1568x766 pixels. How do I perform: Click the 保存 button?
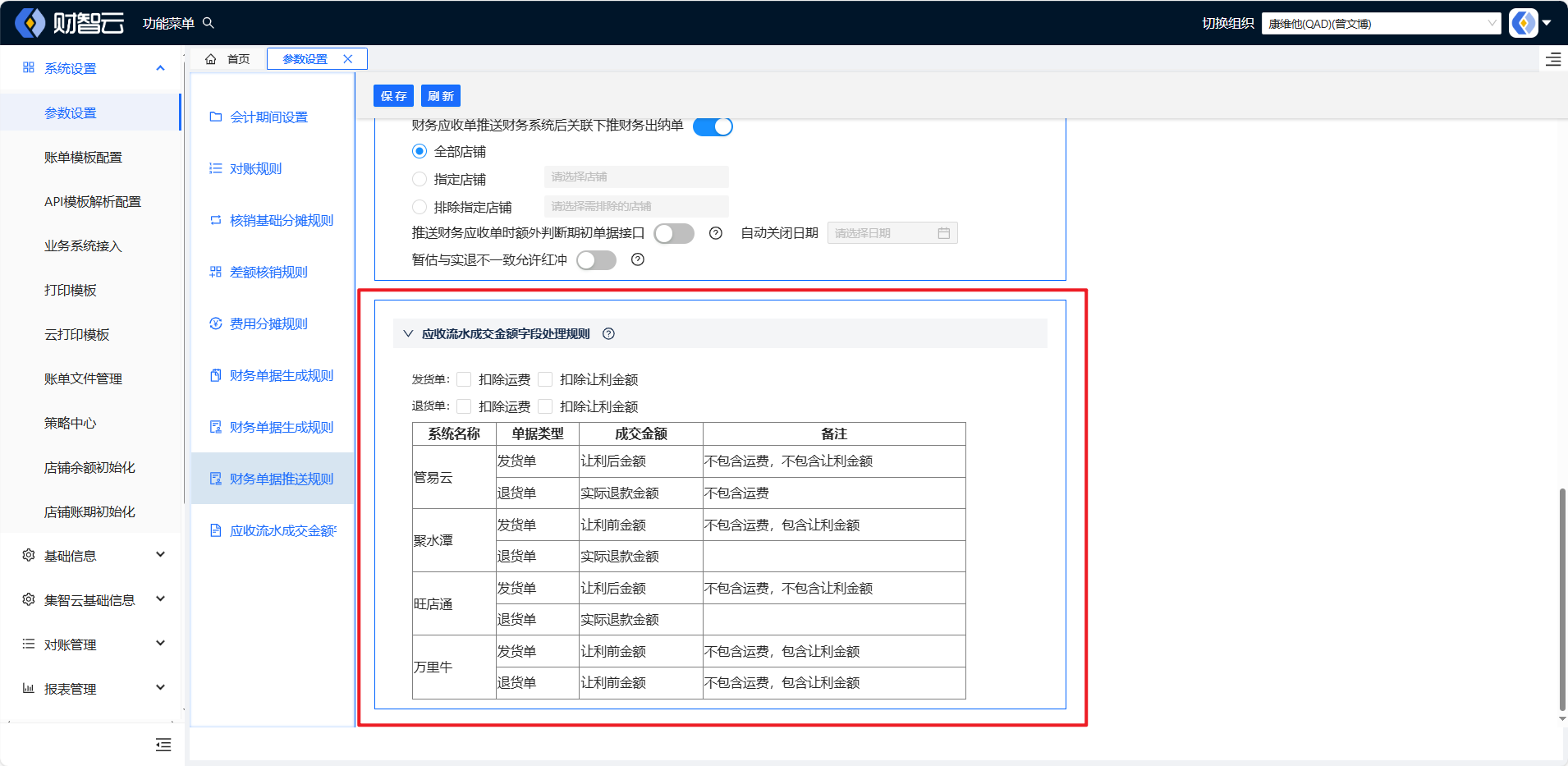393,96
